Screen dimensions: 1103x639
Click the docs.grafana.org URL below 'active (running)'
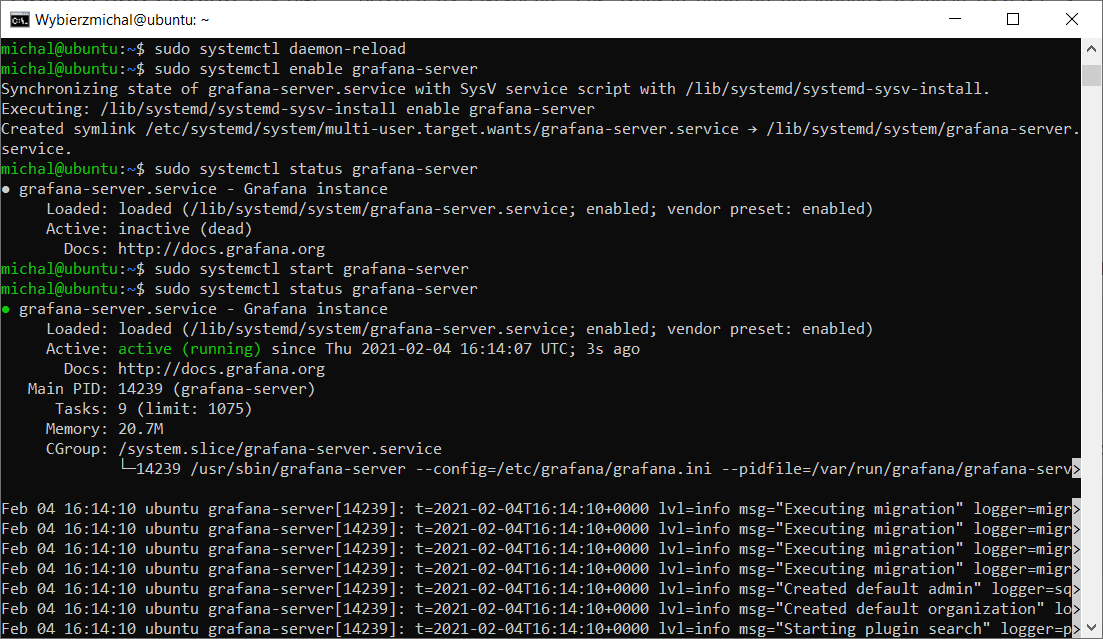pyautogui.click(x=222, y=369)
